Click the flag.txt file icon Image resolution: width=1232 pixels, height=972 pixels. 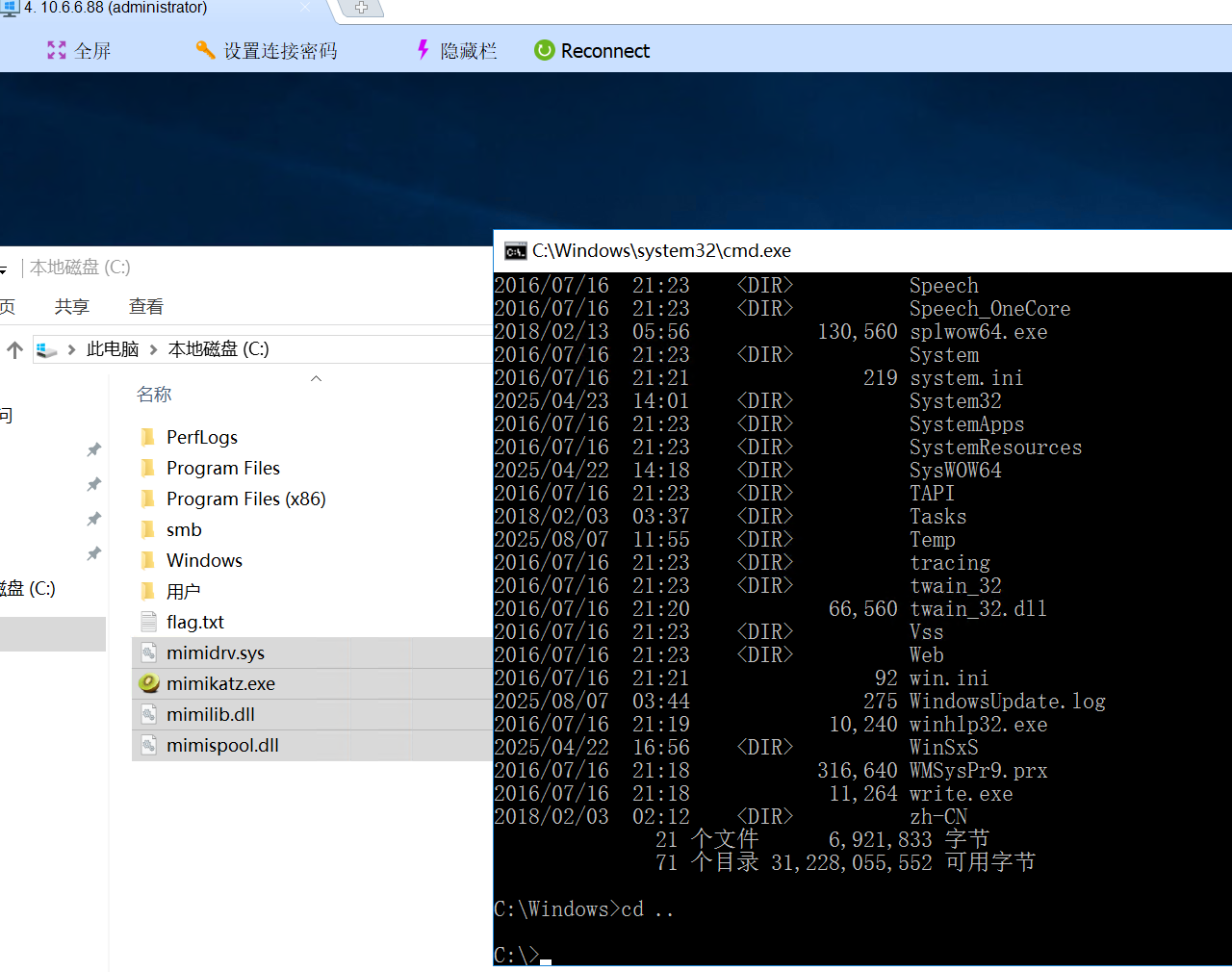pyautogui.click(x=148, y=622)
